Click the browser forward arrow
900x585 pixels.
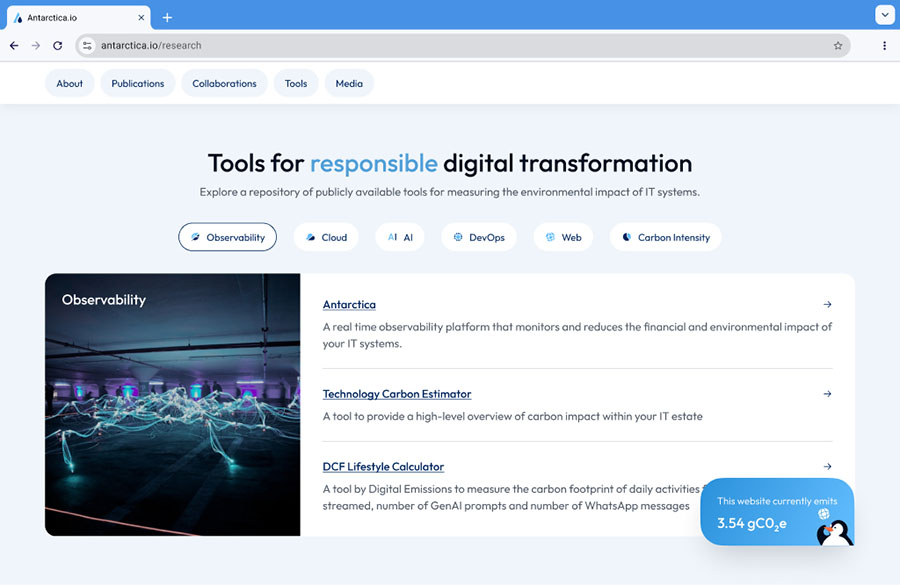pyautogui.click(x=36, y=45)
